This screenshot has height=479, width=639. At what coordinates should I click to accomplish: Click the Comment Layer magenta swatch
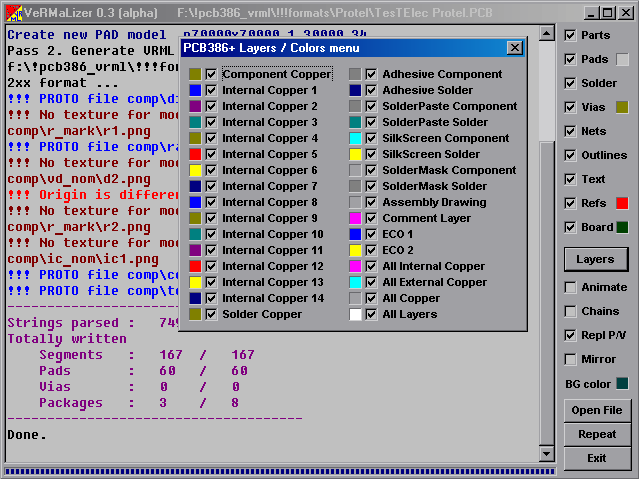355,218
